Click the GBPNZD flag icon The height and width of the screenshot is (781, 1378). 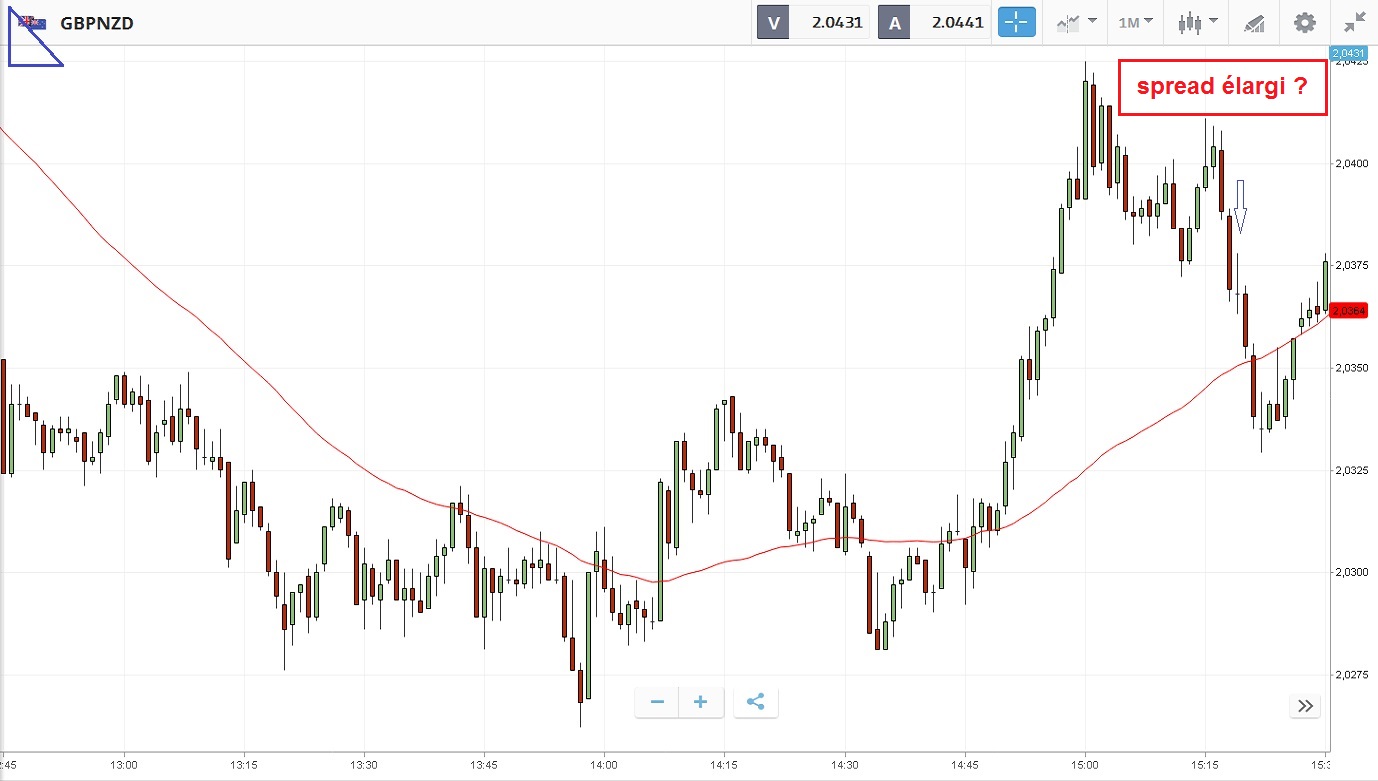pos(32,22)
